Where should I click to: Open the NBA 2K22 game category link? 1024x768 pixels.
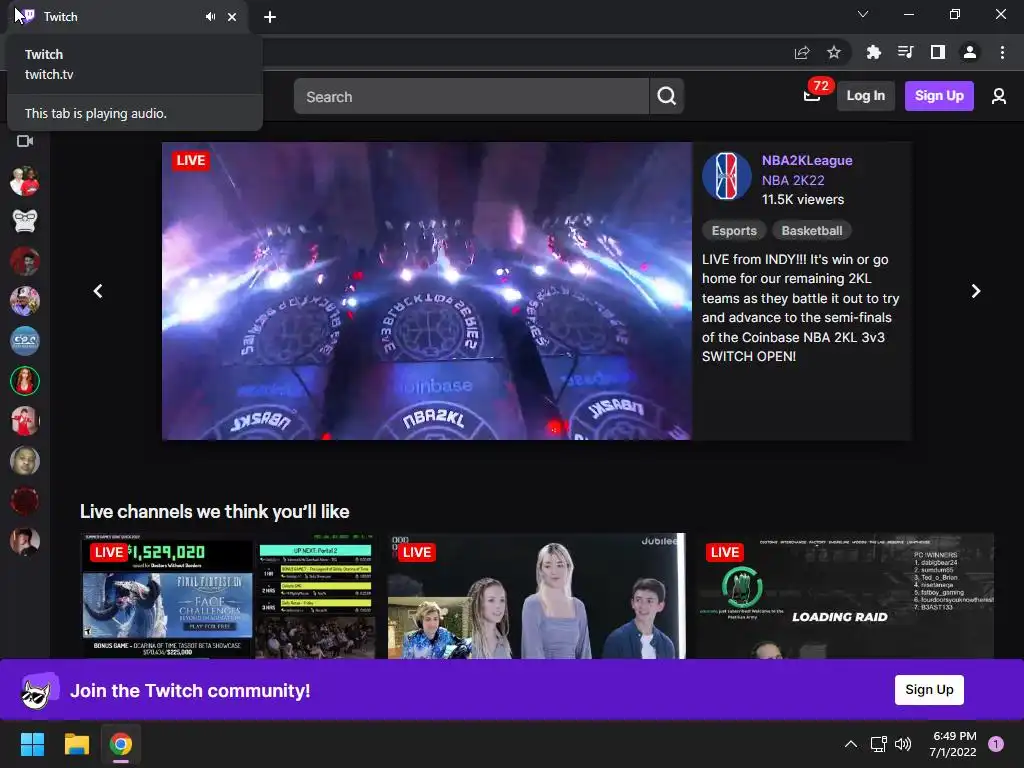coord(793,180)
